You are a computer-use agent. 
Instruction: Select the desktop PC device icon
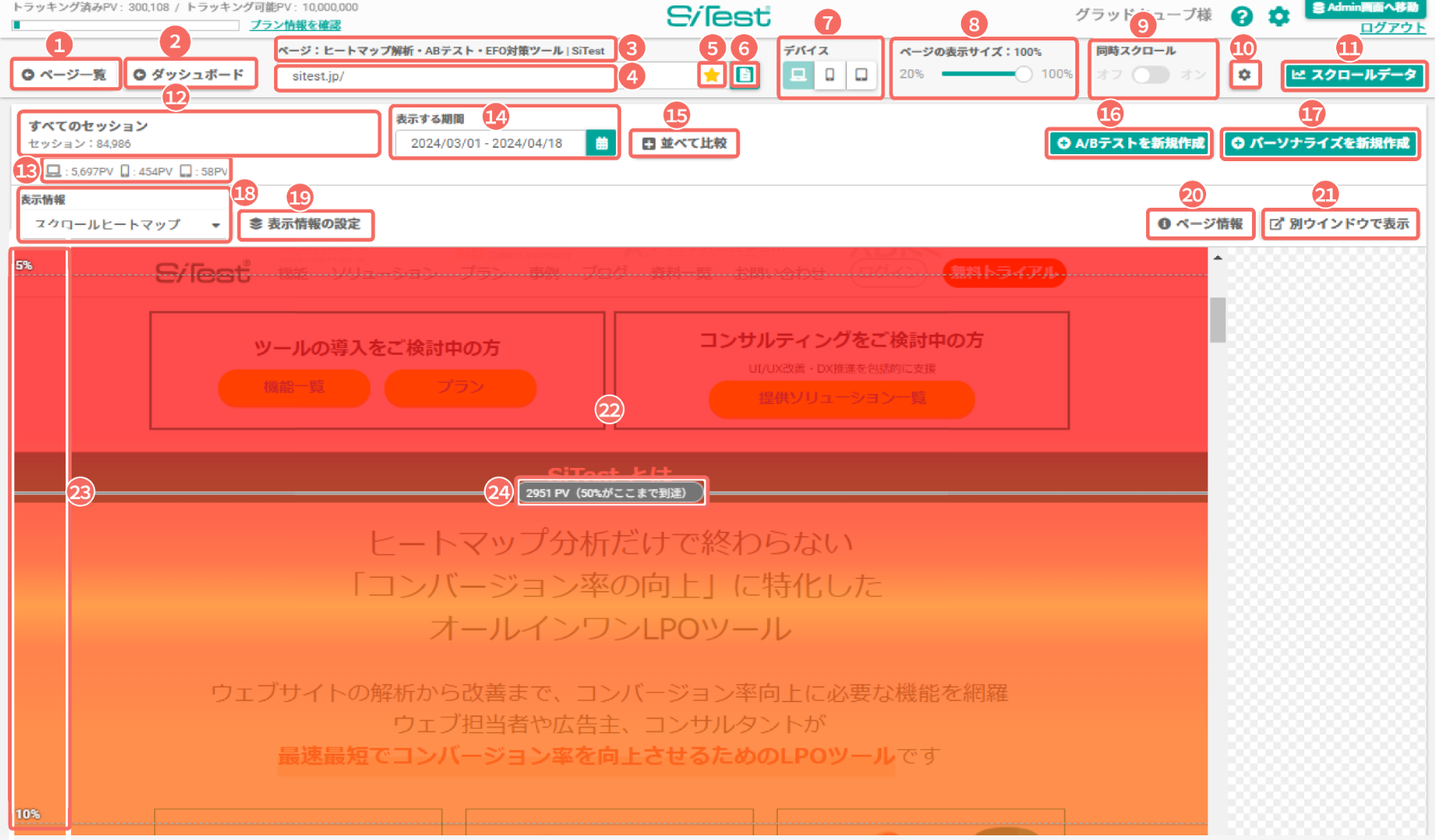click(x=798, y=75)
